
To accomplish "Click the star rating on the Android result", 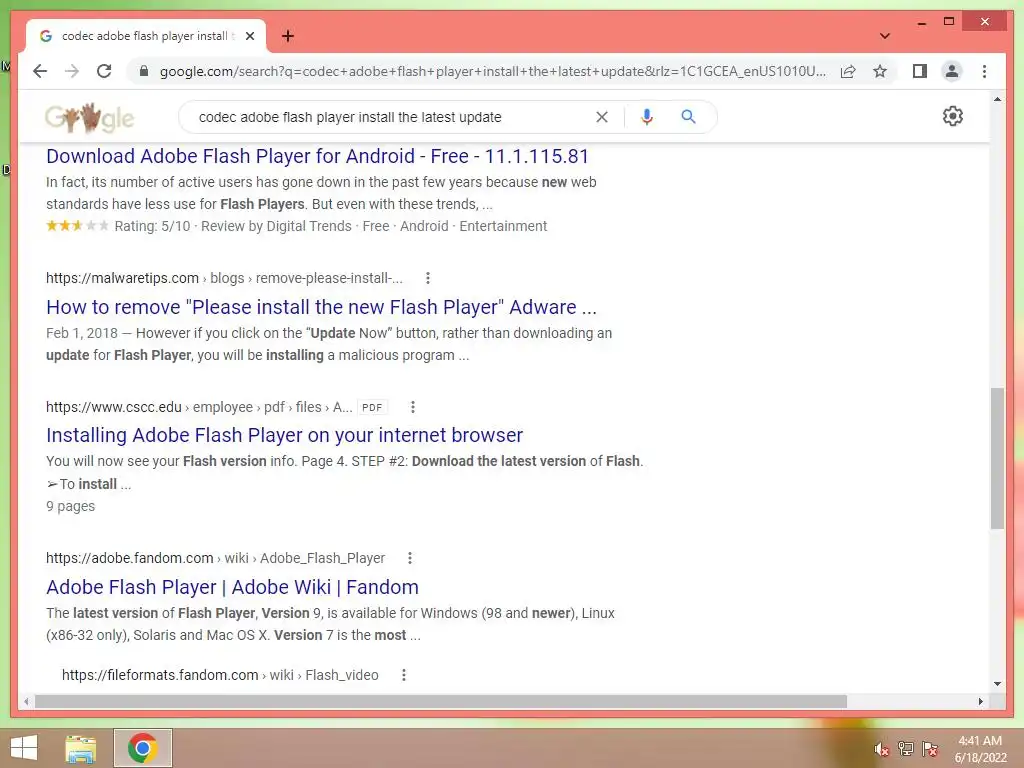I will 77,226.
